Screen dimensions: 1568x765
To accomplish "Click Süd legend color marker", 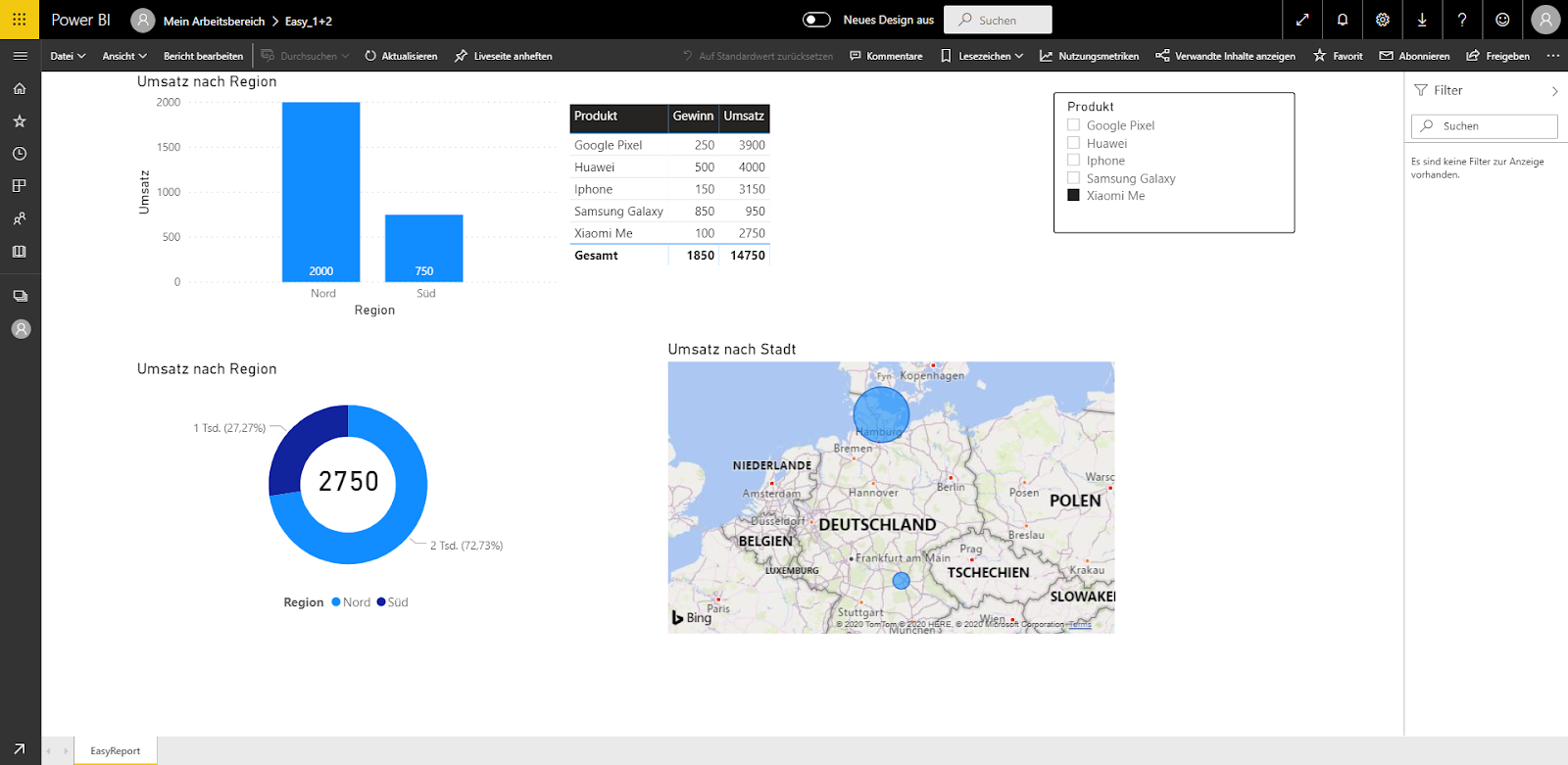I will pyautogui.click(x=381, y=602).
